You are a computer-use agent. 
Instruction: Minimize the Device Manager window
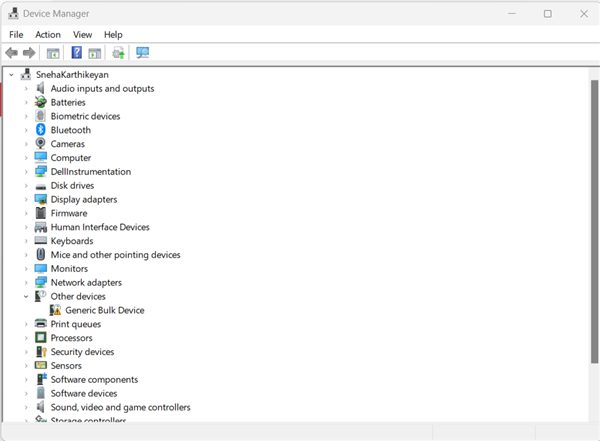click(512, 14)
